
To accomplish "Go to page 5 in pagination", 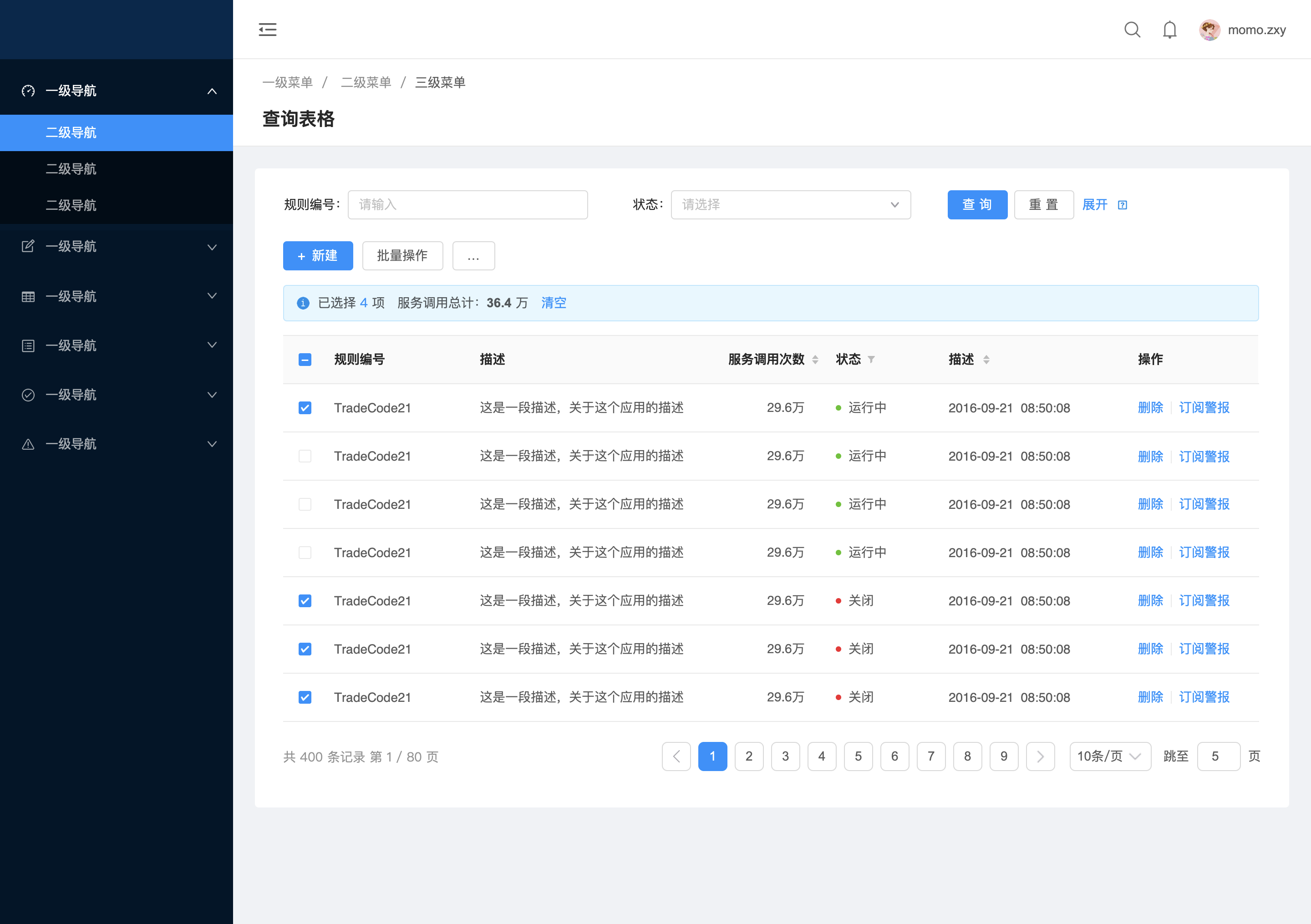I will 858,756.
